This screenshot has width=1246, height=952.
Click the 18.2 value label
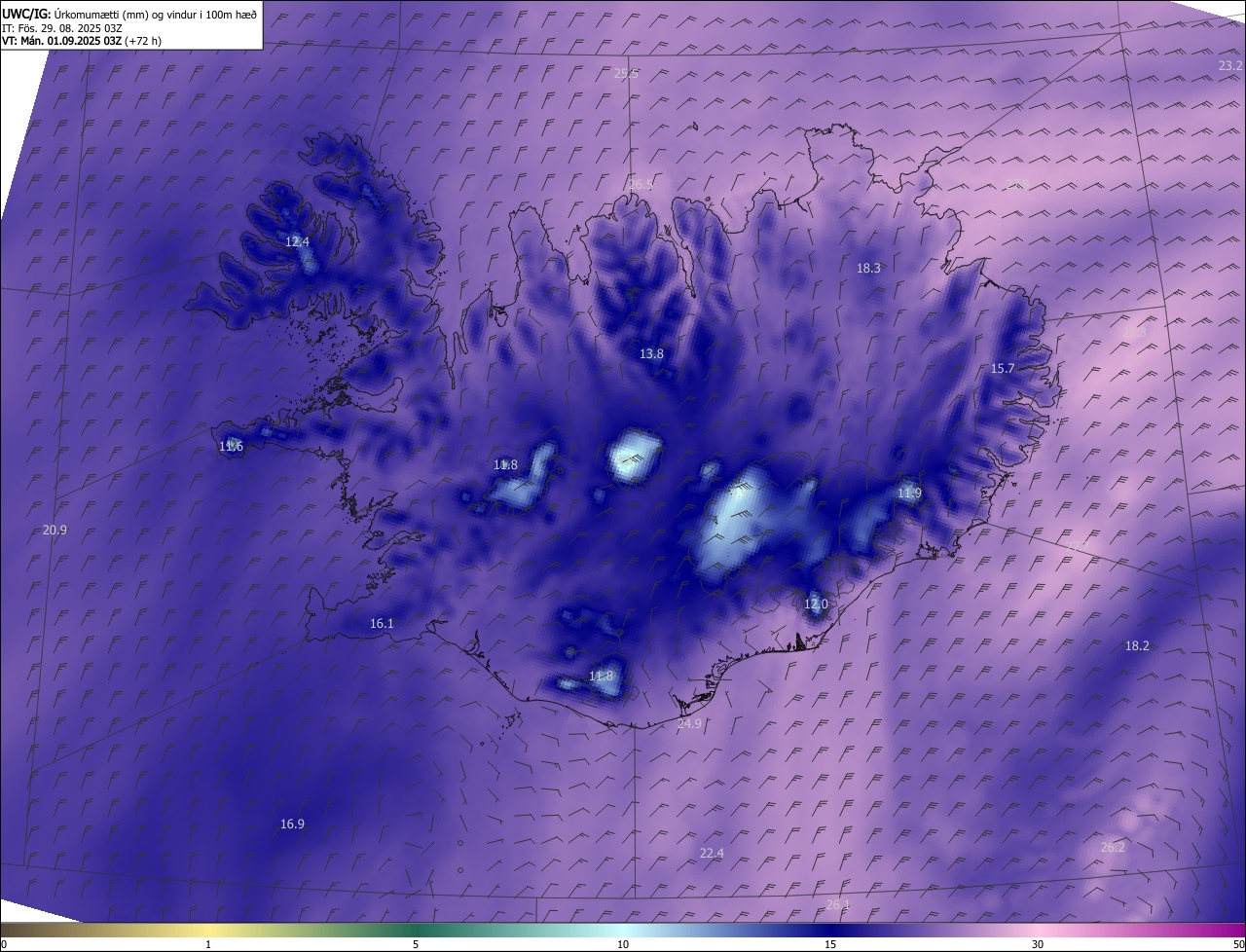coord(1137,645)
